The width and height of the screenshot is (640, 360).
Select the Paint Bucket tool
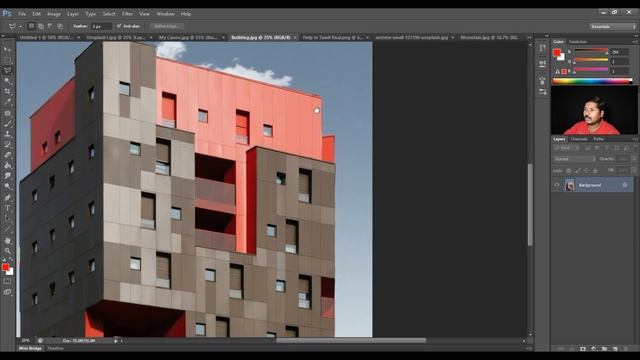pos(7,166)
